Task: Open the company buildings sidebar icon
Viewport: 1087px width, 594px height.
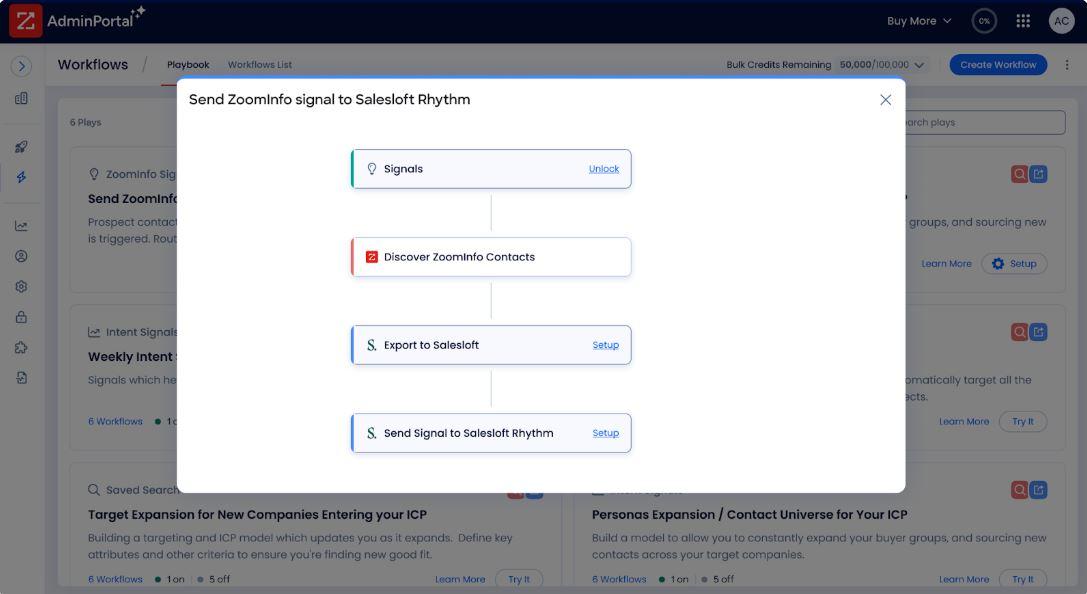Action: click(x=21, y=98)
